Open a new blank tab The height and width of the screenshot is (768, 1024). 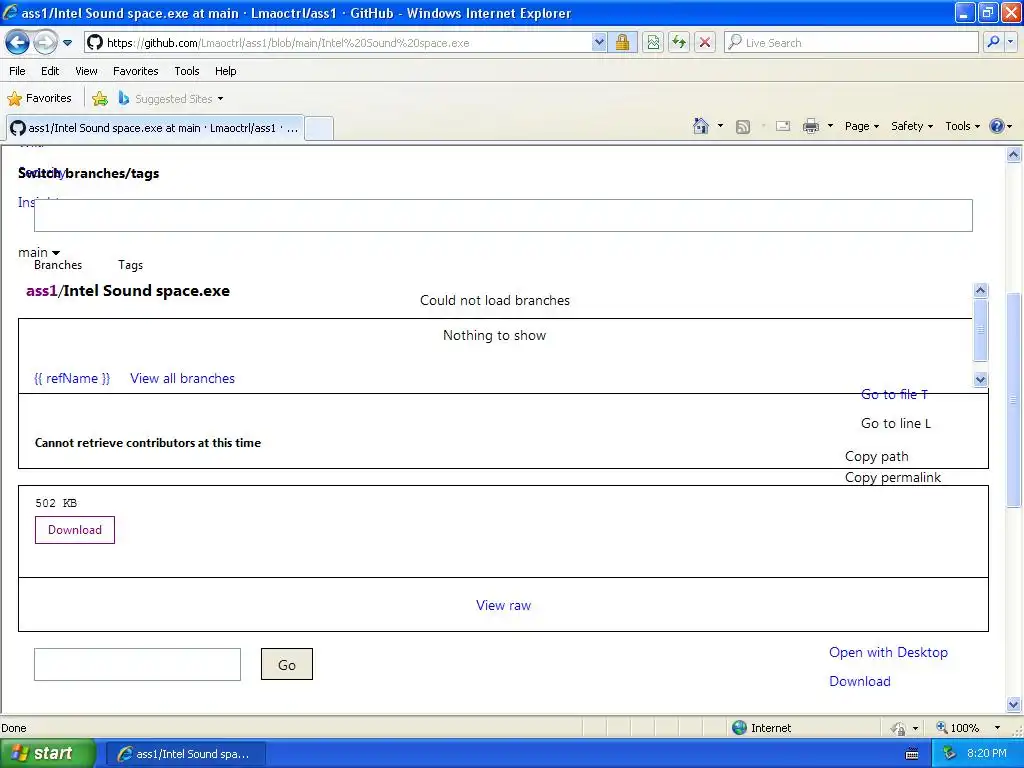coord(319,128)
